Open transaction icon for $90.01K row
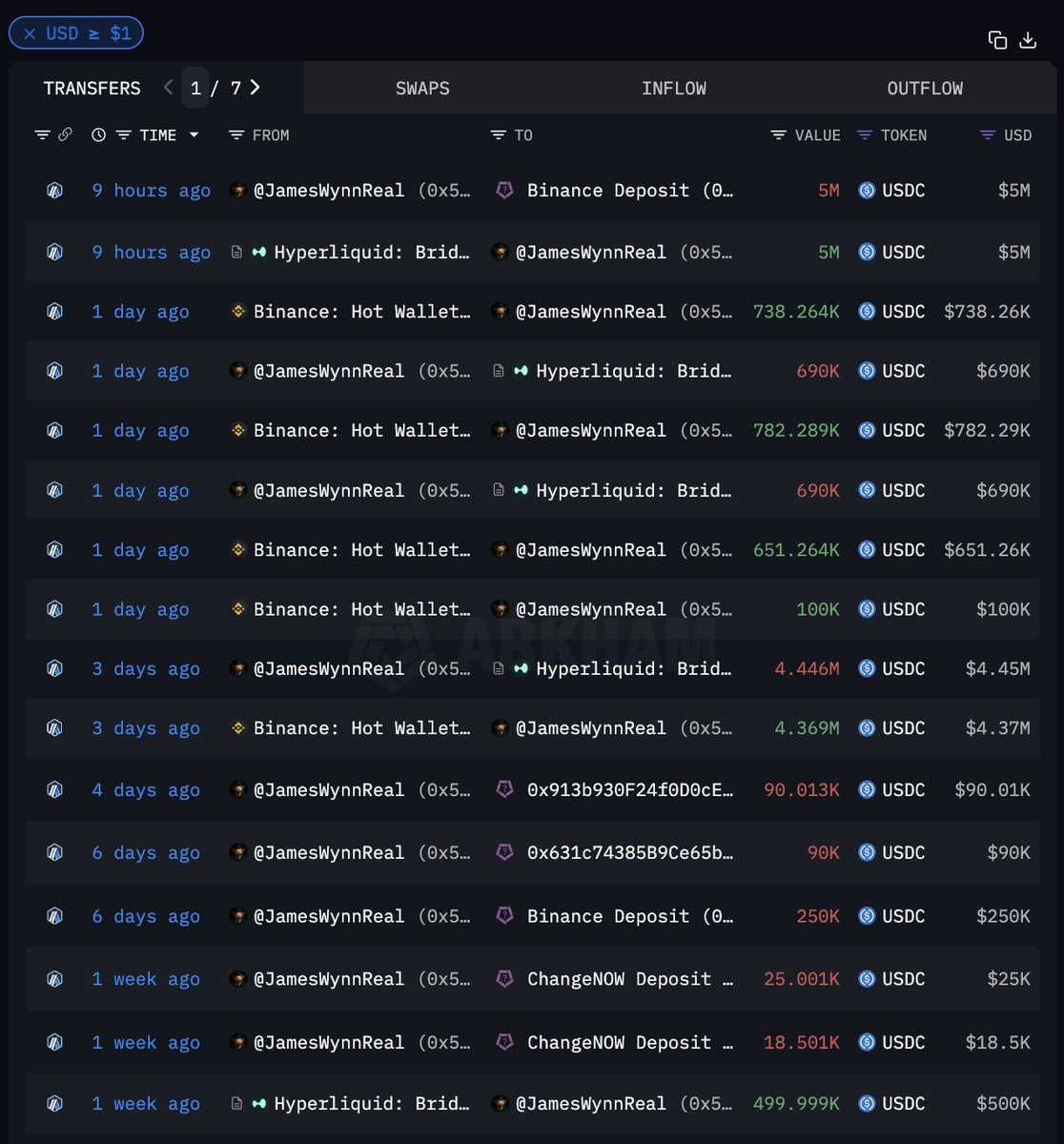This screenshot has height=1144, width=1064. [x=54, y=790]
